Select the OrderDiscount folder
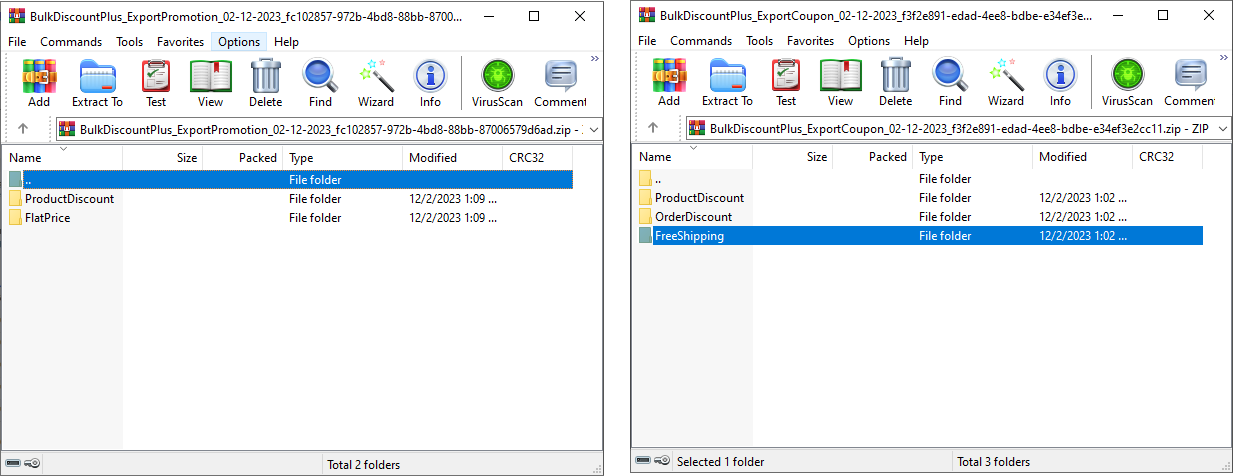Image resolution: width=1233 pixels, height=476 pixels. [693, 217]
